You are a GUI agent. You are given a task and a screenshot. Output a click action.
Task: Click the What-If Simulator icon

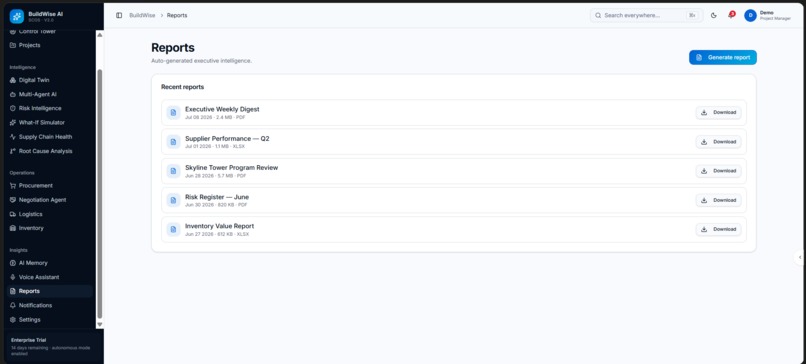(x=13, y=123)
